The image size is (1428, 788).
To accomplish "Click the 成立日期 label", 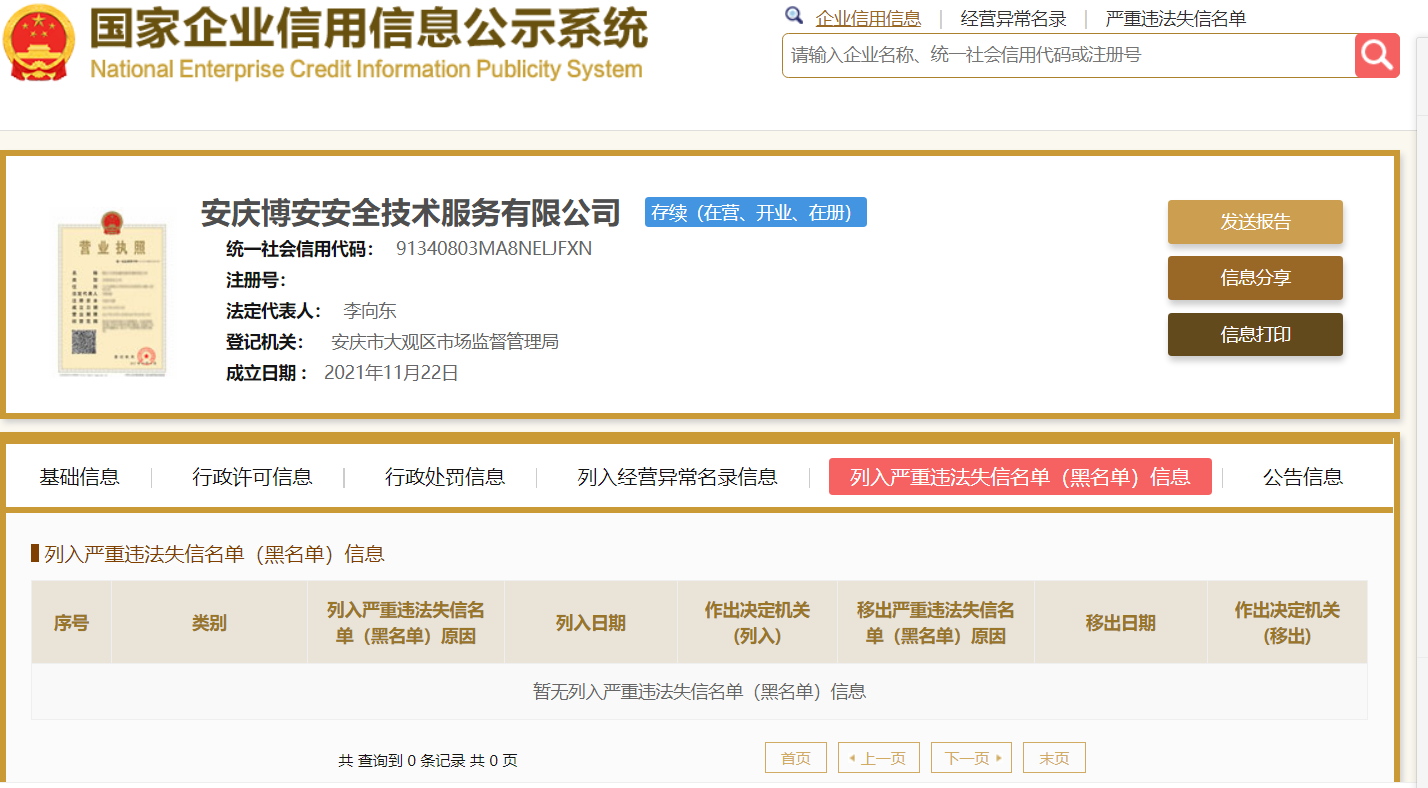I will click(x=267, y=373).
